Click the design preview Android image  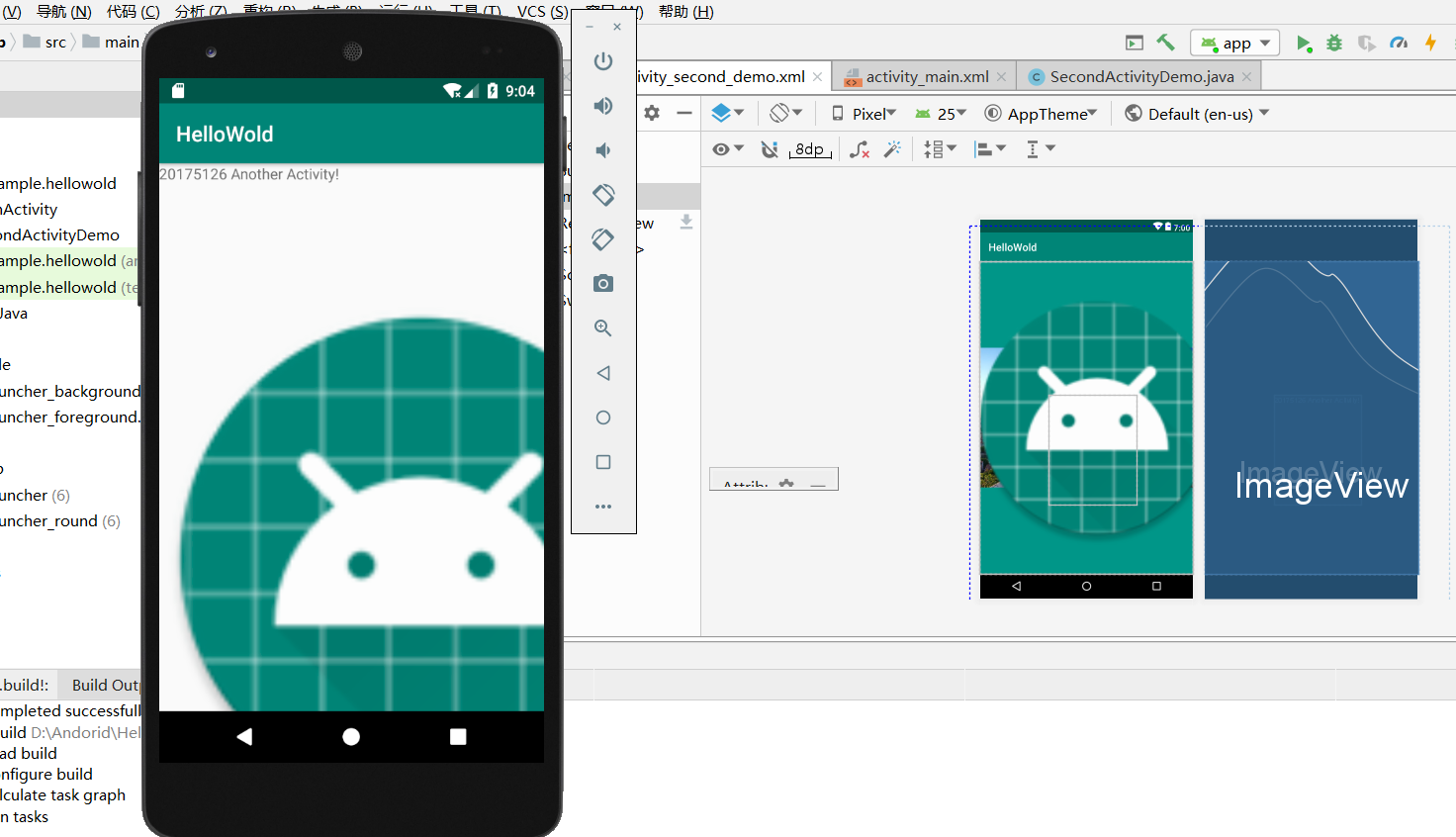point(1086,418)
